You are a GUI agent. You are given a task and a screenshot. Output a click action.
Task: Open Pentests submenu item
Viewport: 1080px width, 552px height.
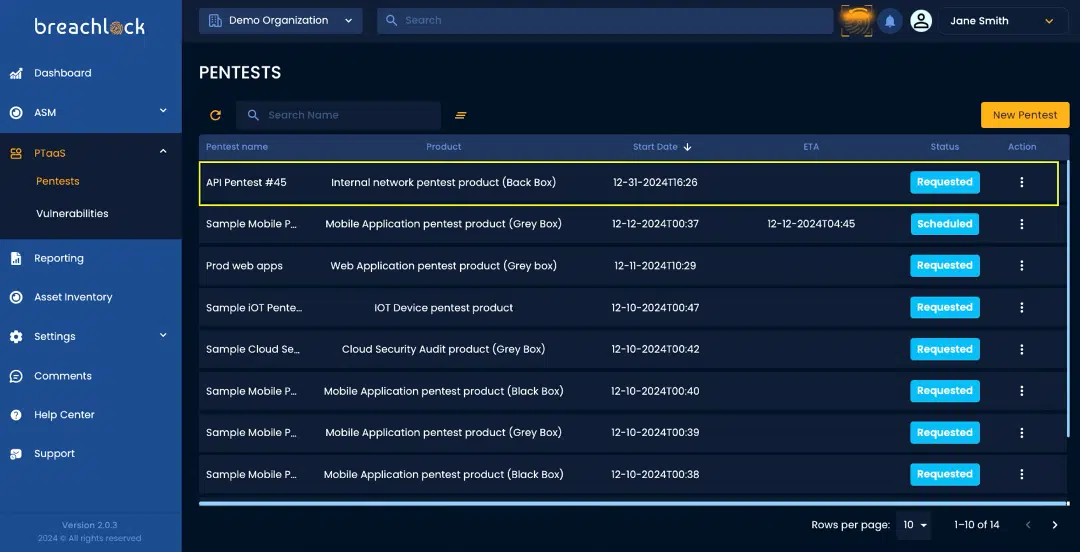[58, 181]
